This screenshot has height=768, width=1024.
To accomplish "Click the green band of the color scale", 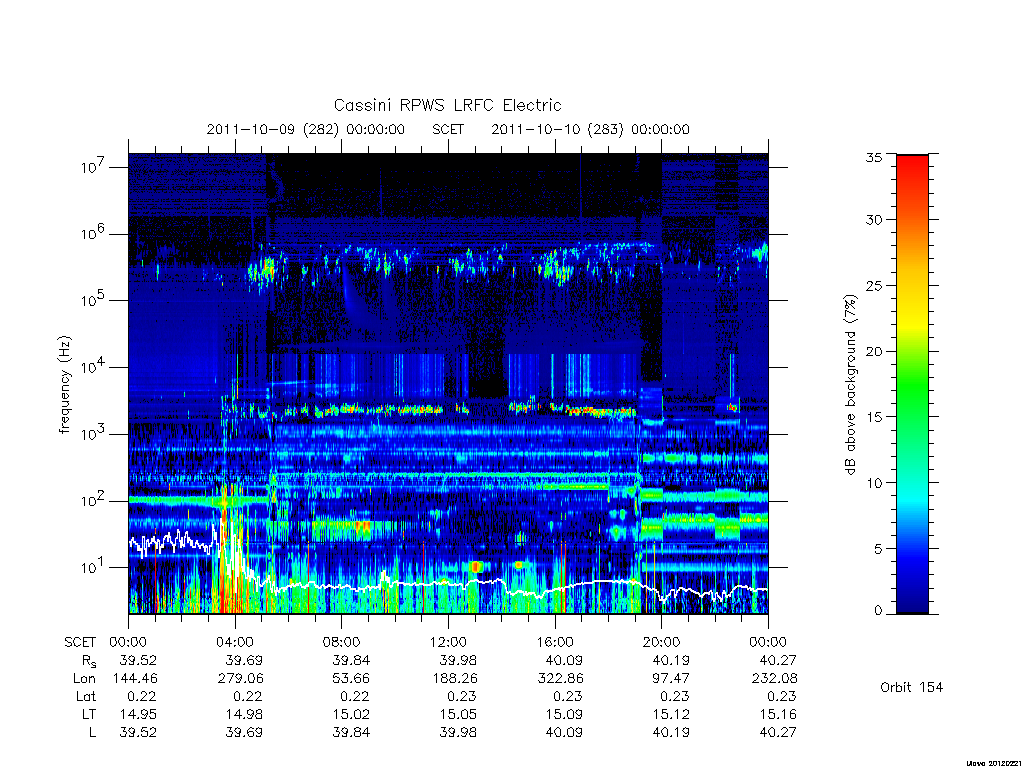I will coord(912,385).
